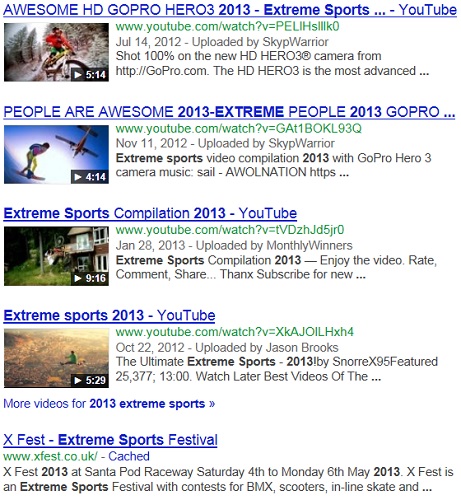Open the youtube.com/watch?v=GAt1BOKL93Q URL
461x500 pixels.
[239, 128]
